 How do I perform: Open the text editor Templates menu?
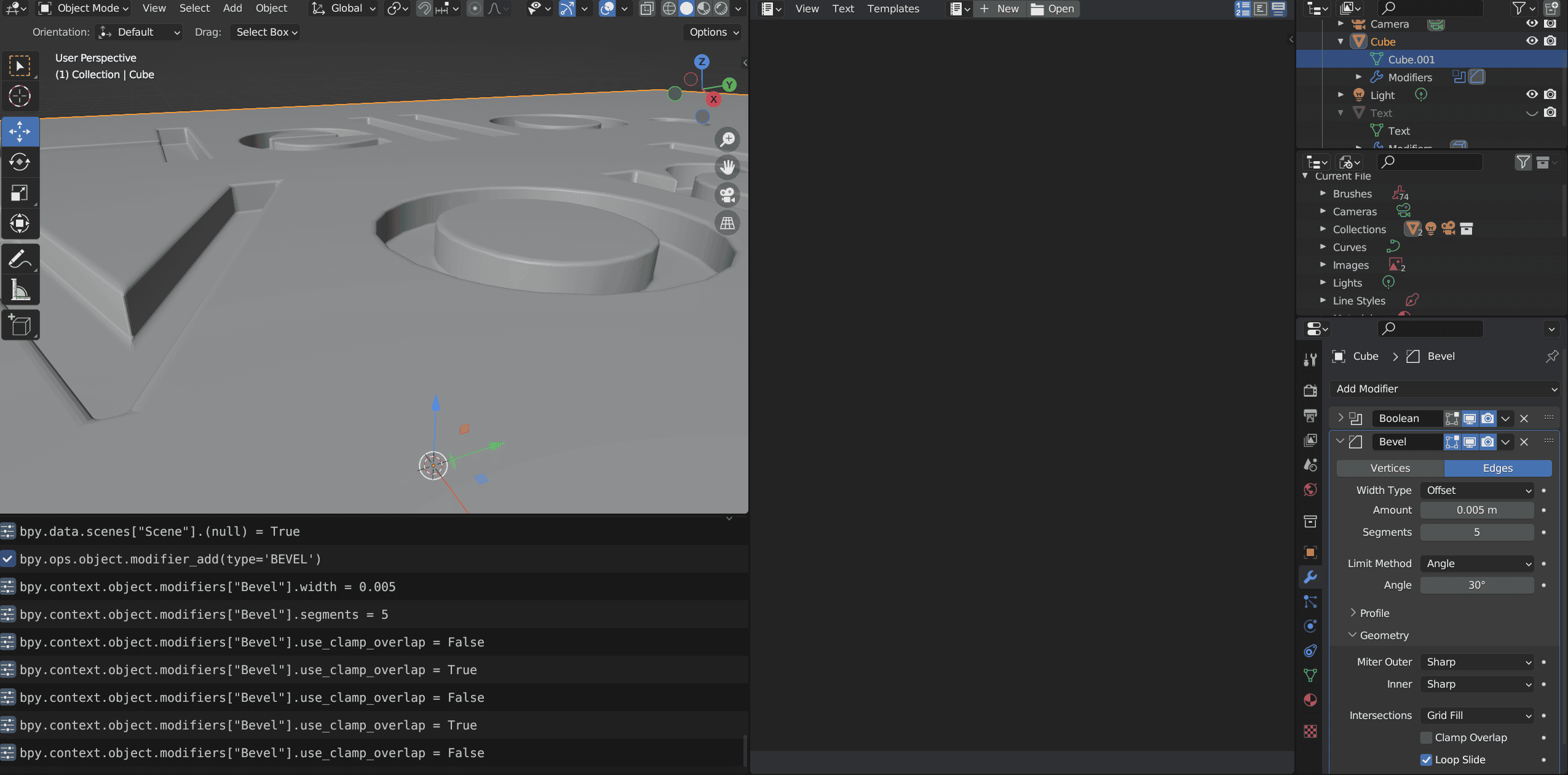[893, 9]
